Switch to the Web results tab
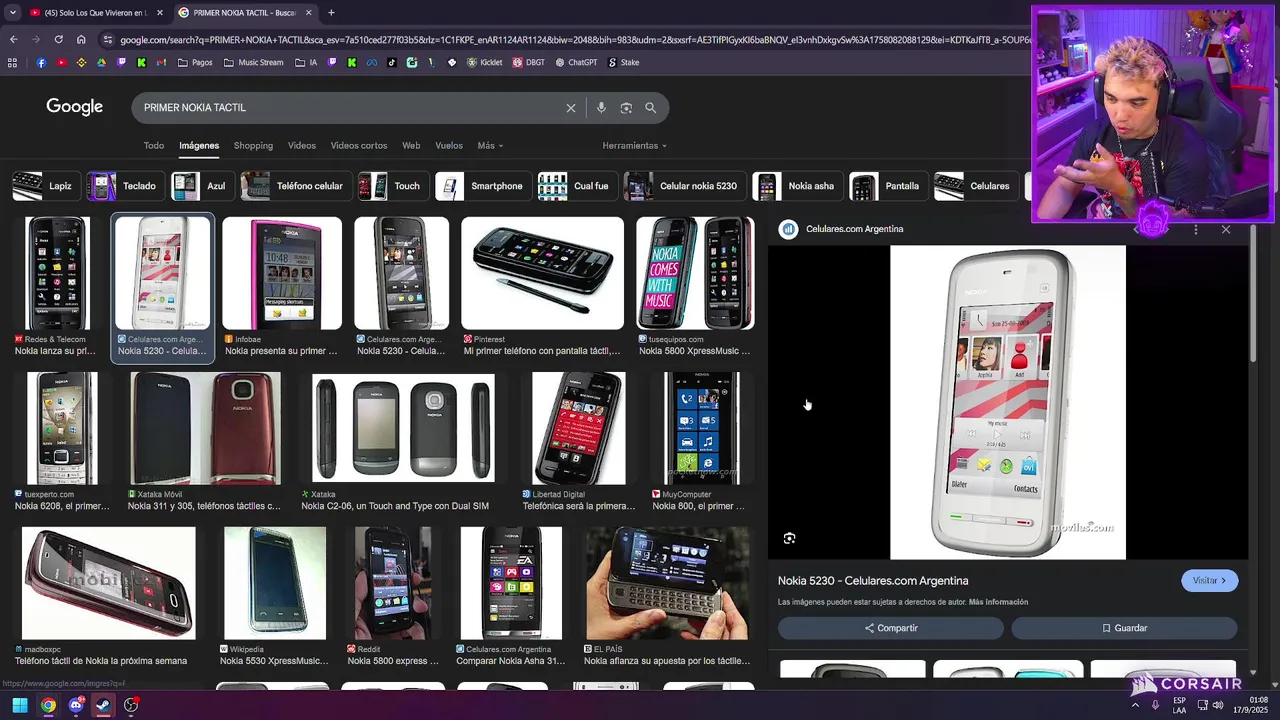1280x720 pixels. tap(411, 146)
